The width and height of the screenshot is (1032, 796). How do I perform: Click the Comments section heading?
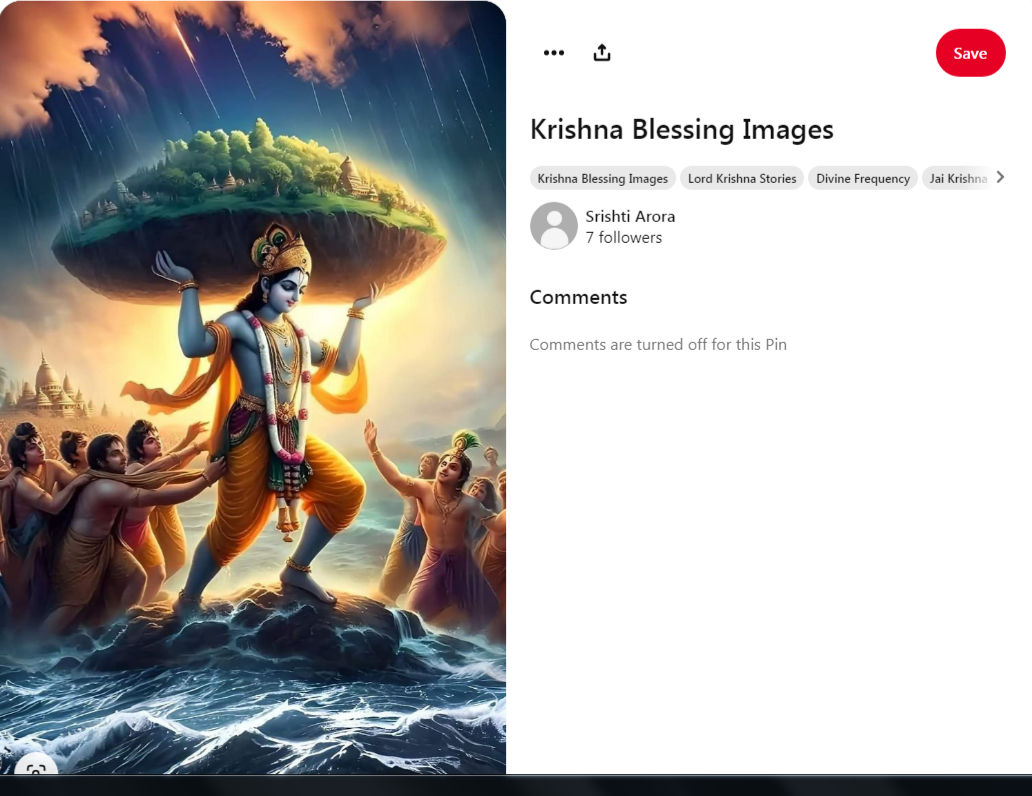578,297
